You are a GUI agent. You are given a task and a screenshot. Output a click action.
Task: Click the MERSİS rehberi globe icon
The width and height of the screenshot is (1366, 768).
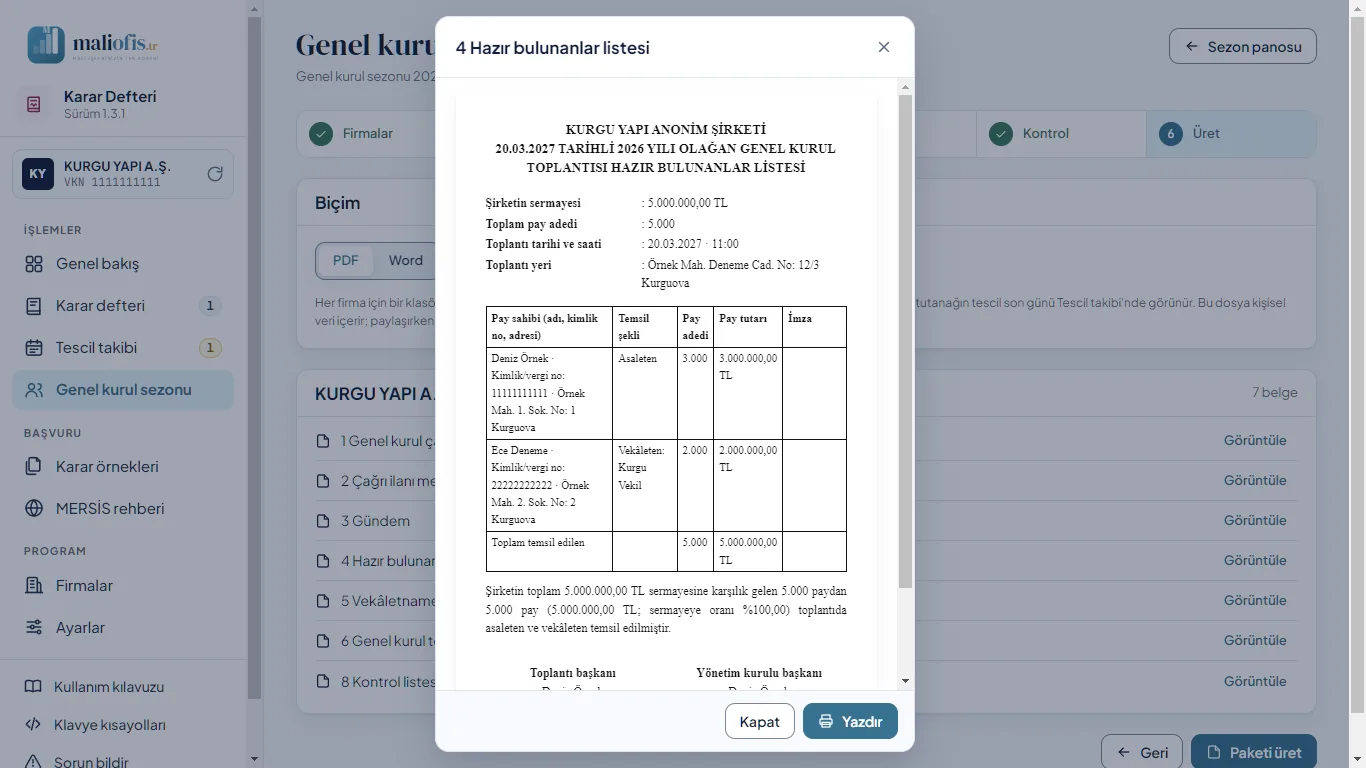[34, 508]
